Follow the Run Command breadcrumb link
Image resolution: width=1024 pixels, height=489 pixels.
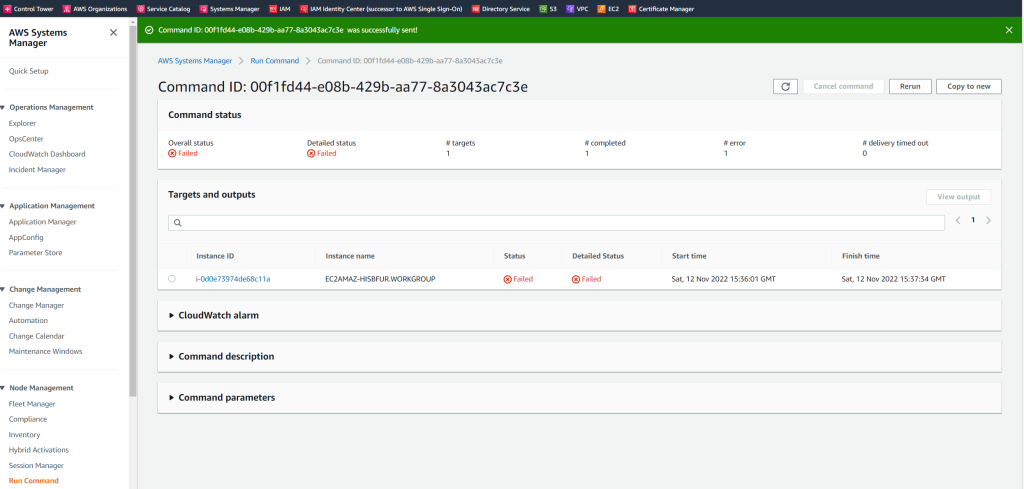pyautogui.click(x=274, y=61)
